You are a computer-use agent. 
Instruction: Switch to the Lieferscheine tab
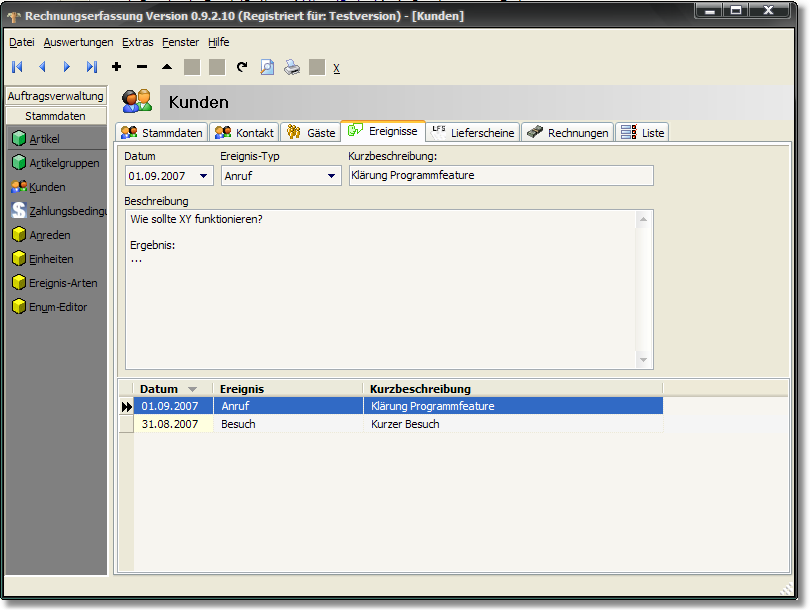pyautogui.click(x=473, y=133)
